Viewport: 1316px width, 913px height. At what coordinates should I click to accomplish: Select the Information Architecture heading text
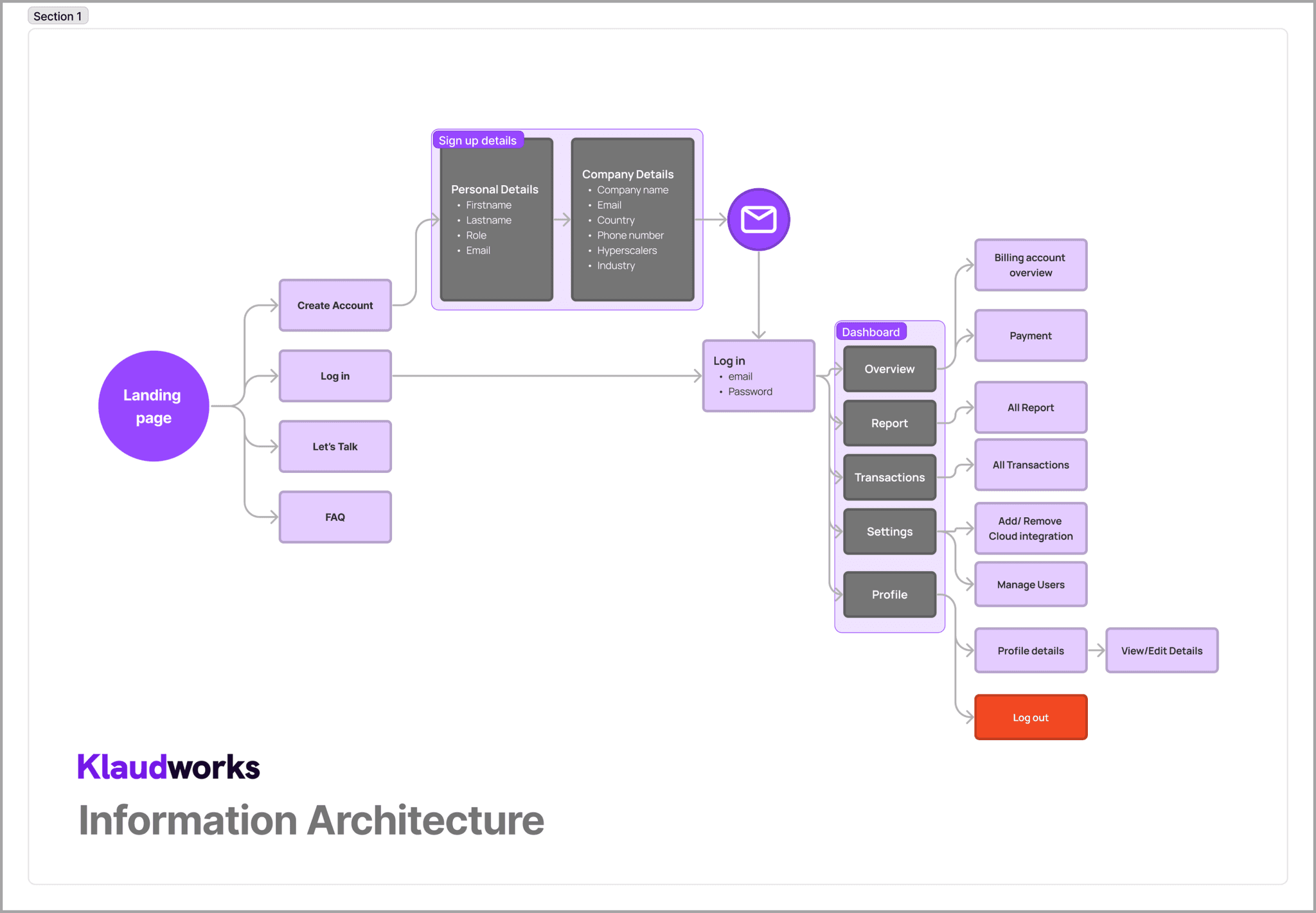(311, 820)
